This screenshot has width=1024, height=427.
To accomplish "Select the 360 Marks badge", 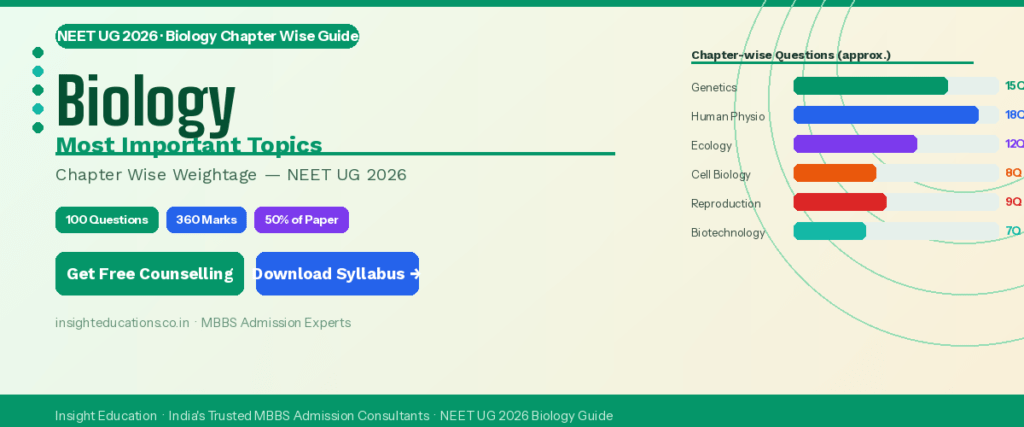I will 206,220.
